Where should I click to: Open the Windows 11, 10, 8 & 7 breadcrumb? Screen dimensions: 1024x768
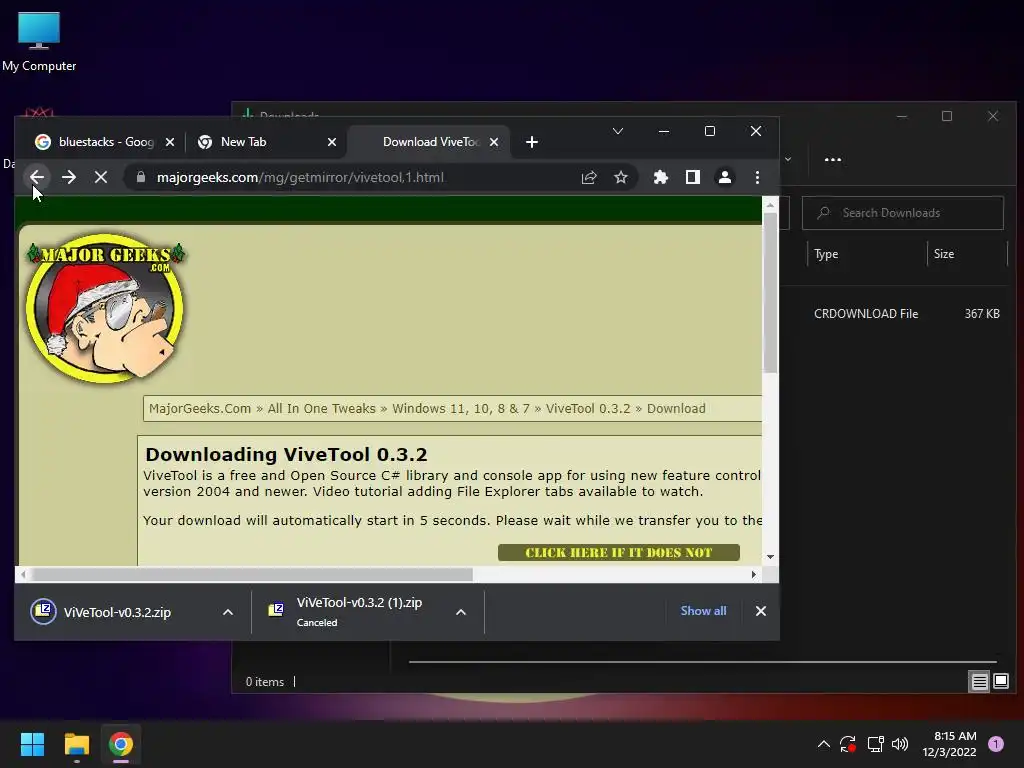(460, 409)
